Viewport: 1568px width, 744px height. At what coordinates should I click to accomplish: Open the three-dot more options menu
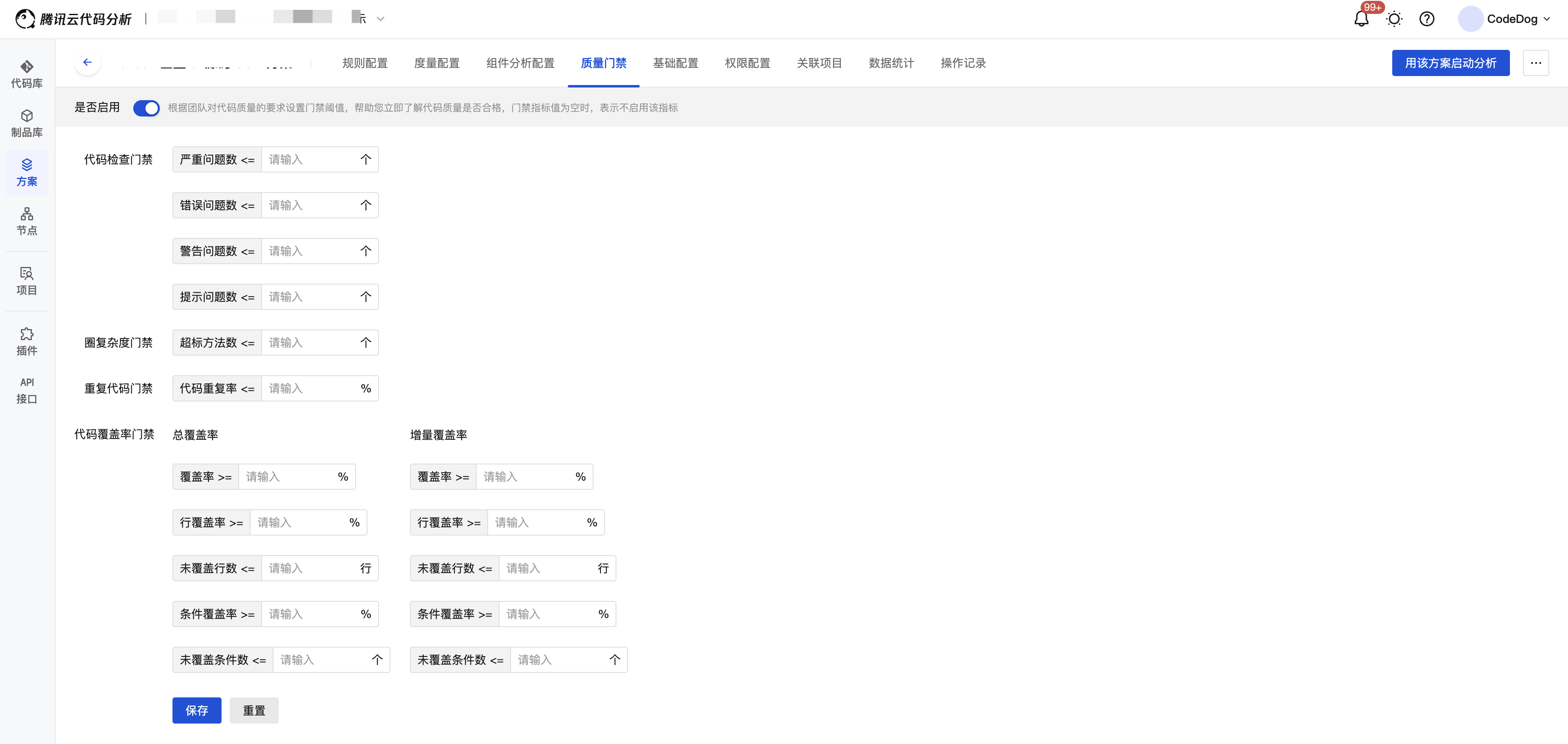(x=1535, y=63)
